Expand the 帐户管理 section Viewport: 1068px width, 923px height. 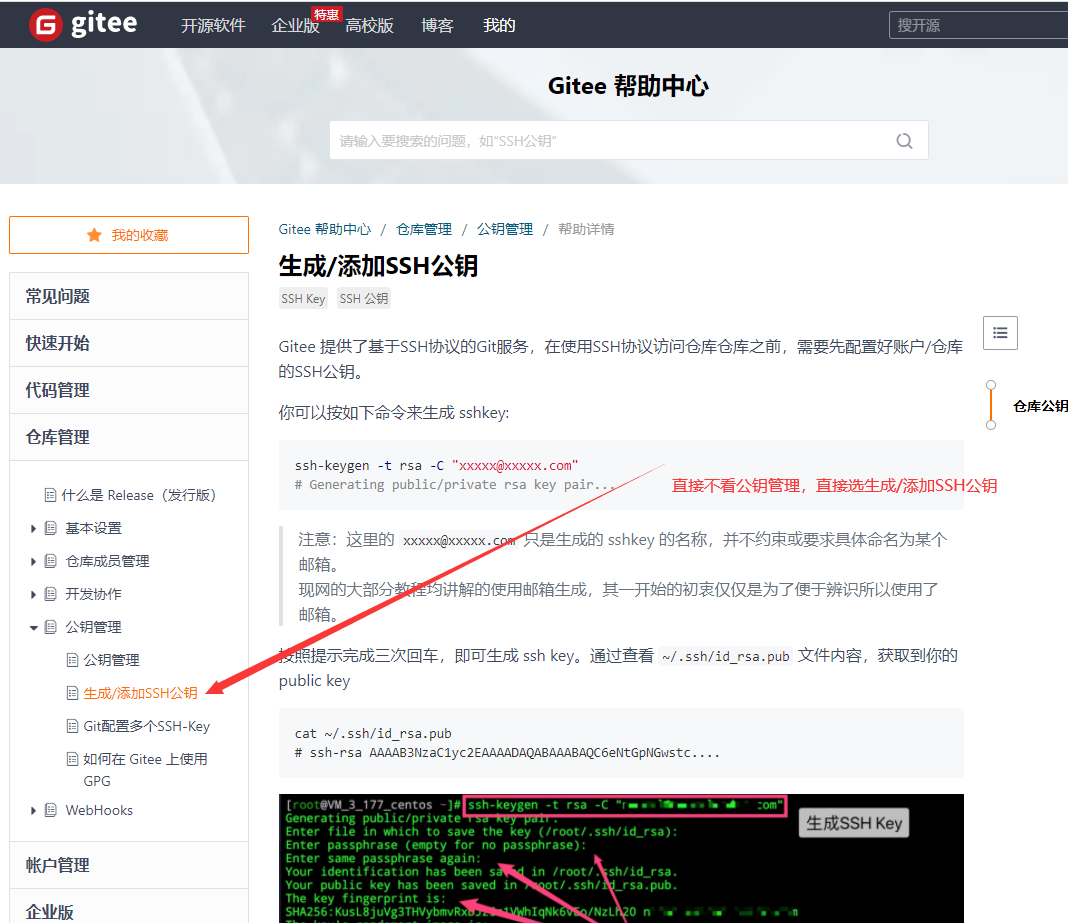point(129,865)
